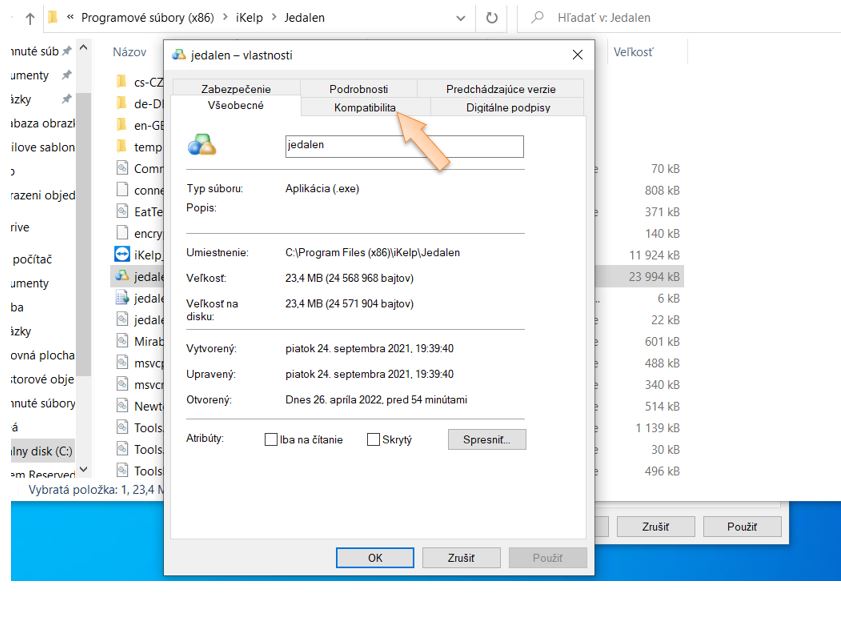Toggle the 'Skrytý' checkbox
The image size is (841, 626).
click(x=374, y=440)
